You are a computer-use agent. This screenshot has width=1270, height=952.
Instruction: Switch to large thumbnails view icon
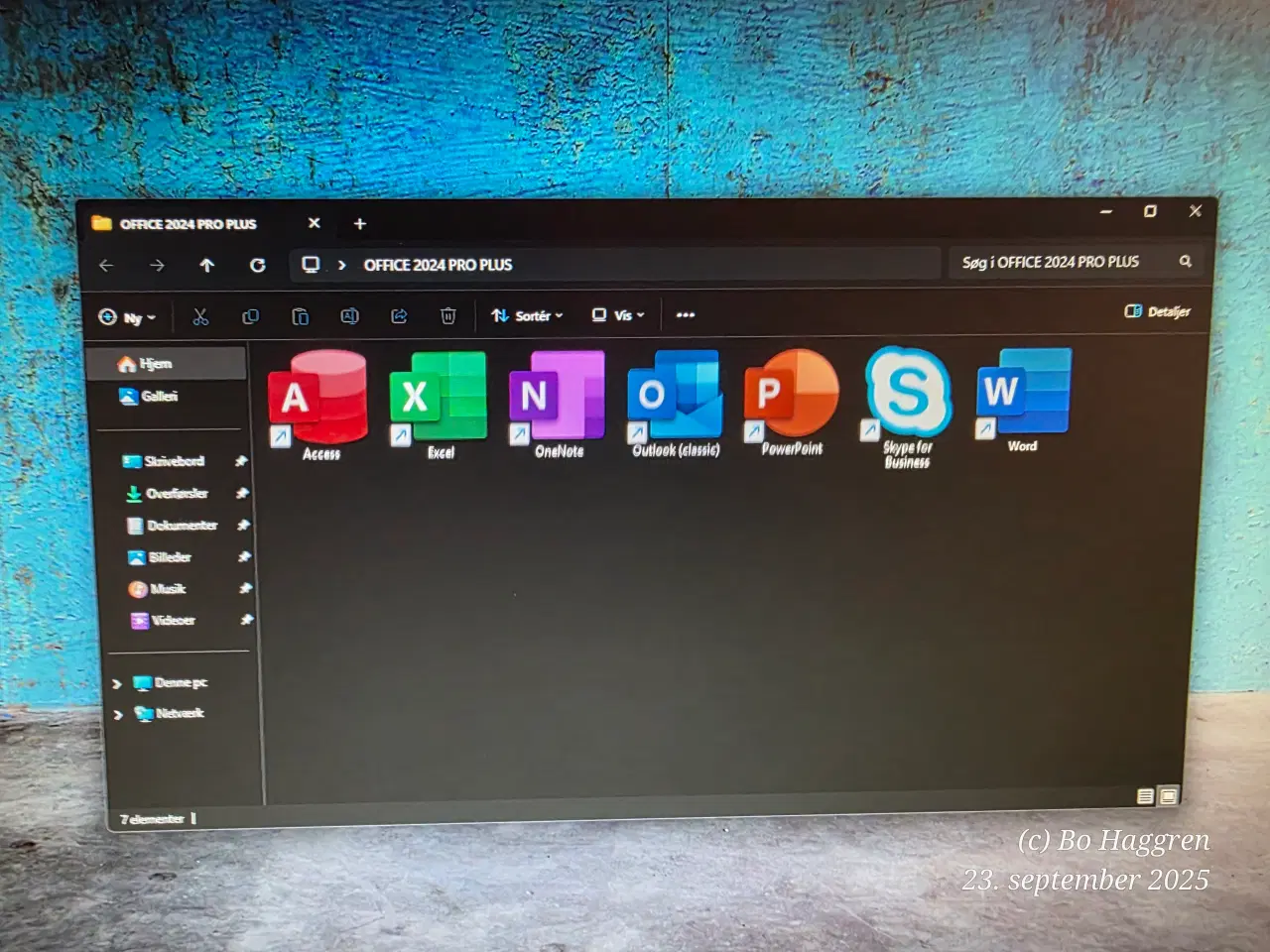(1168, 795)
